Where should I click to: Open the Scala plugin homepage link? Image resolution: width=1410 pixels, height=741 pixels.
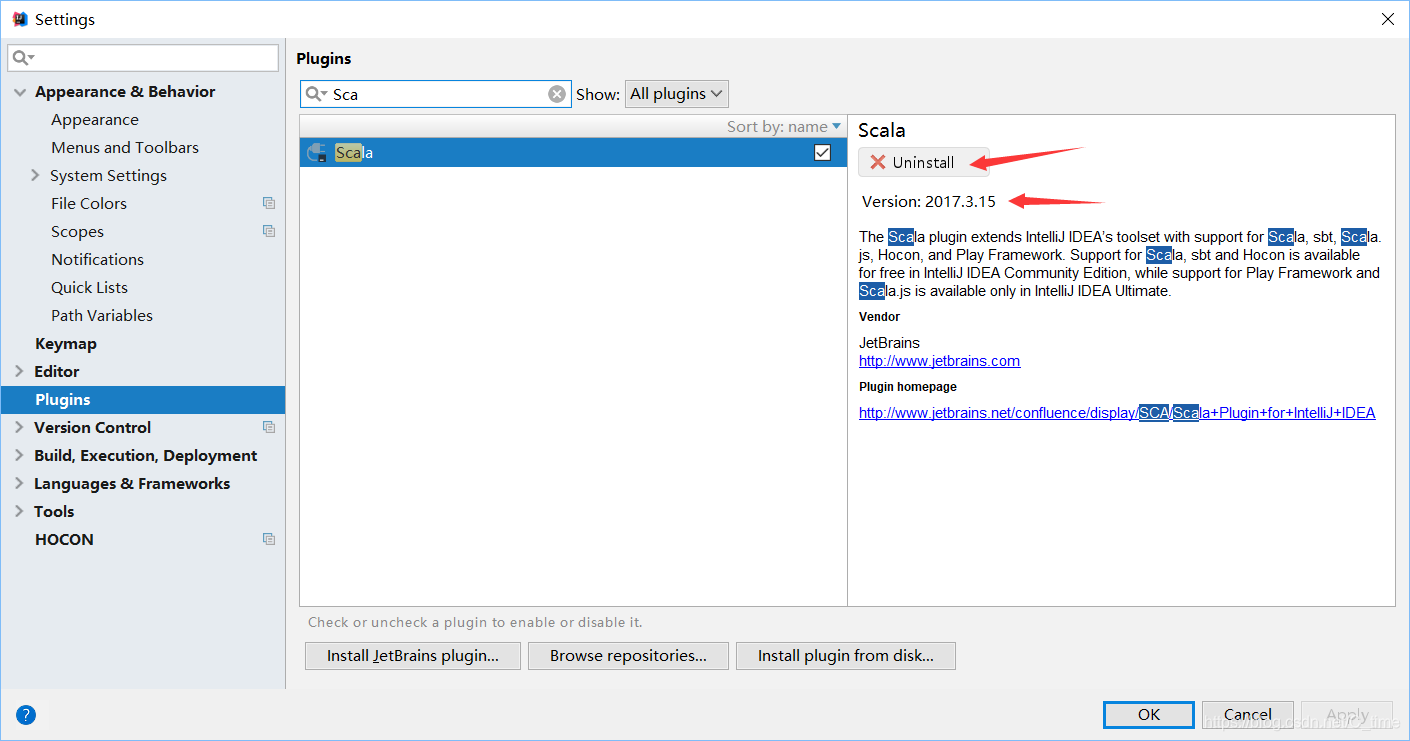pos(1117,413)
